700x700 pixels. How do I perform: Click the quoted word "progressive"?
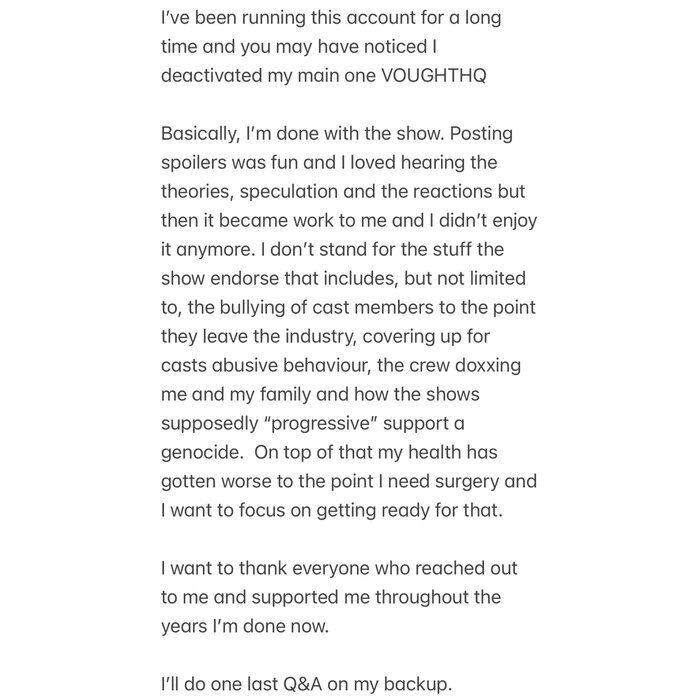coord(321,423)
